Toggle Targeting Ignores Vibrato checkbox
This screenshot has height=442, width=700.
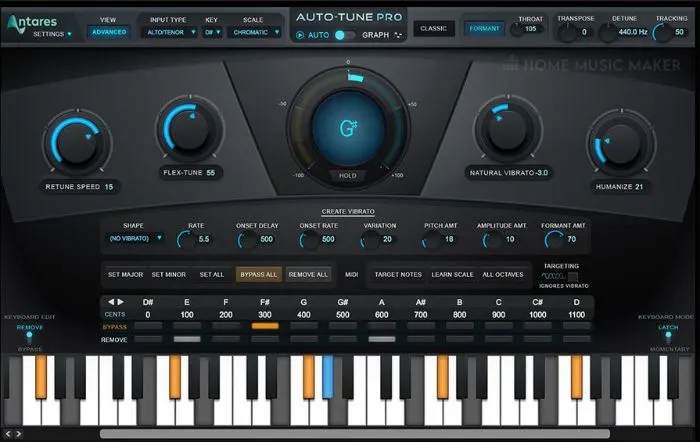click(x=572, y=276)
